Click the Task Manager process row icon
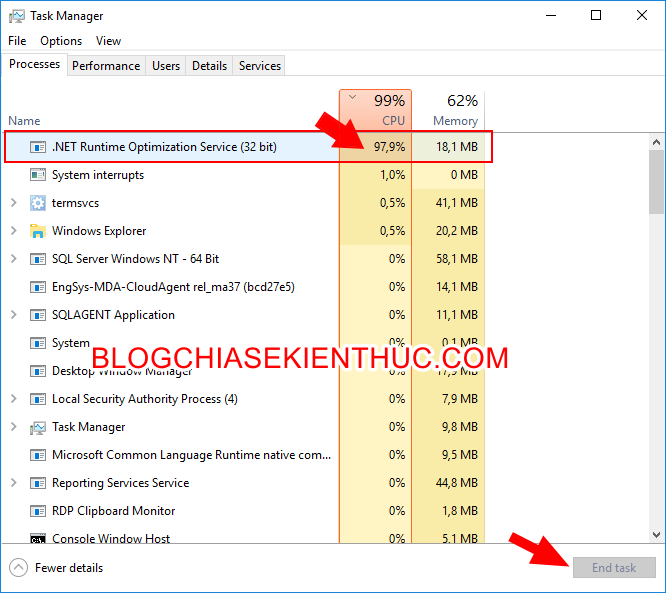666x593 pixels. tap(38, 427)
